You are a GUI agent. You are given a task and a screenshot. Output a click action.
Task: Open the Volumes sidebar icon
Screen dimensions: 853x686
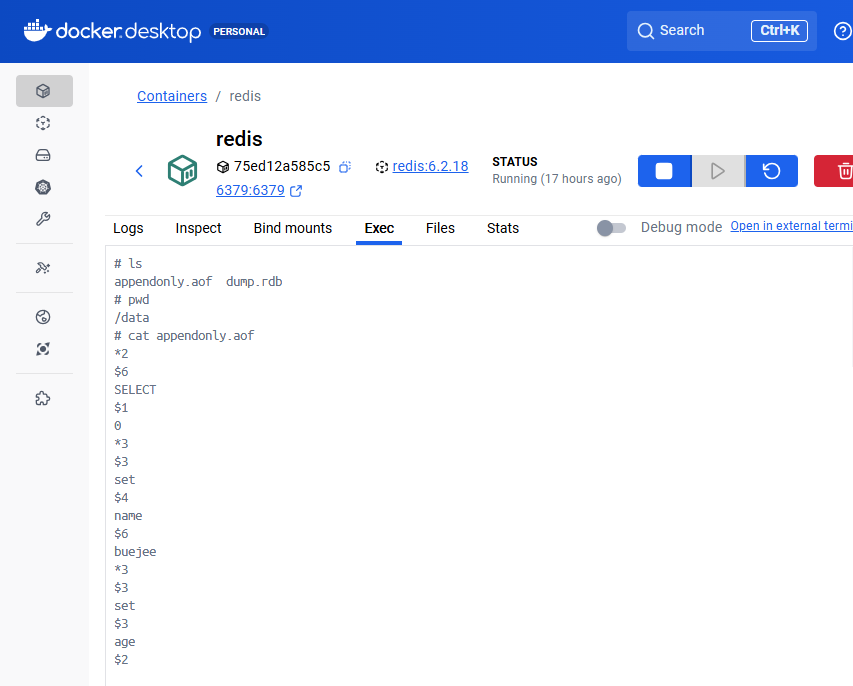[x=43, y=155]
